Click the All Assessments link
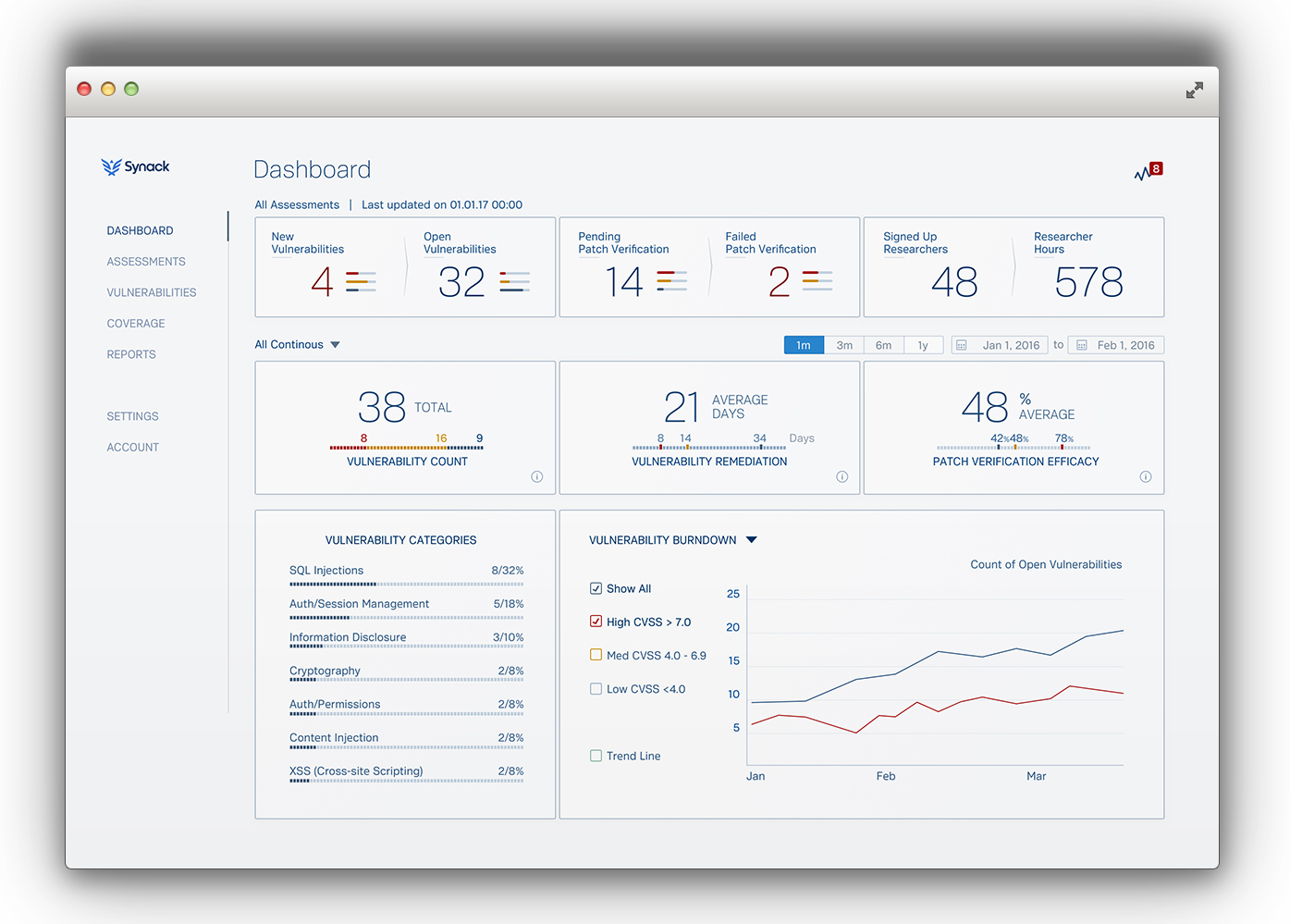 click(x=297, y=205)
